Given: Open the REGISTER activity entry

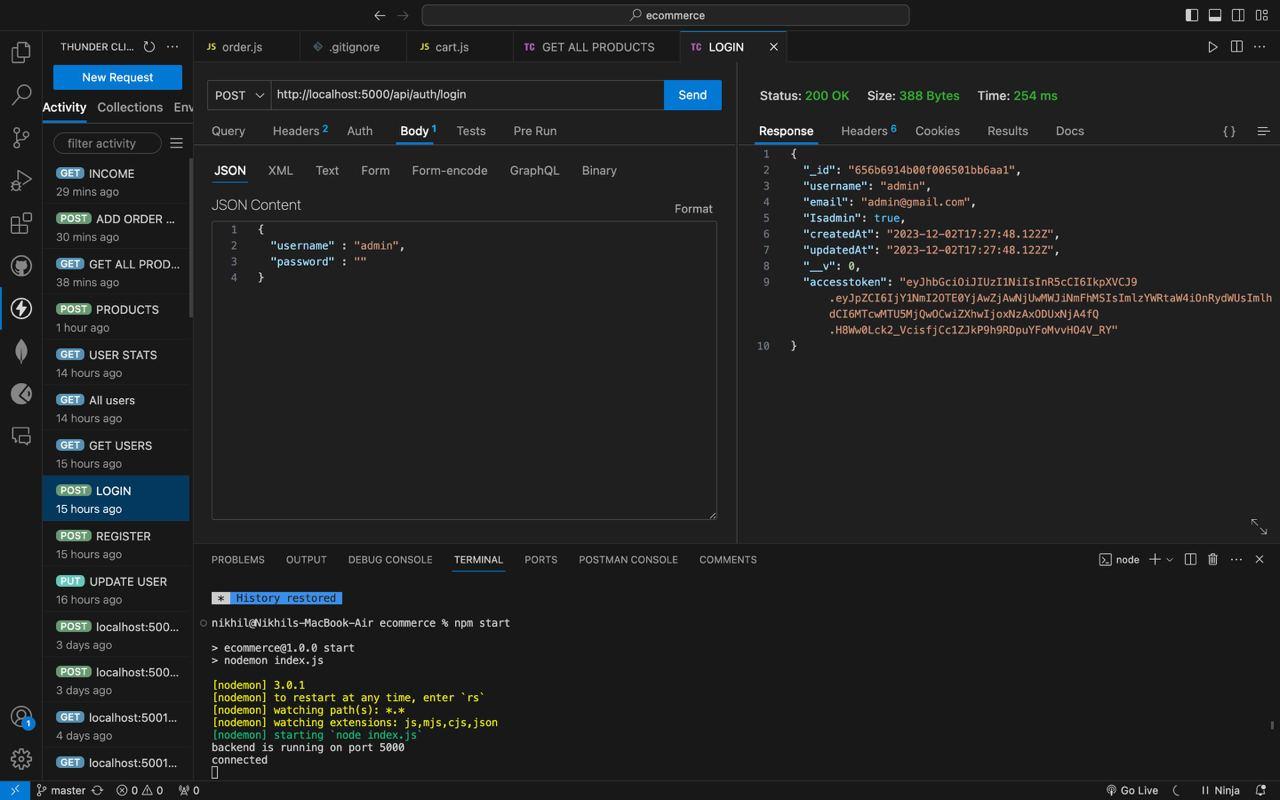Looking at the screenshot, I should [x=116, y=544].
